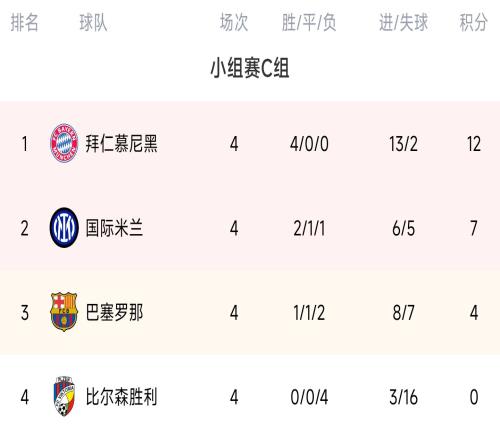Open the 拜仁慕尼黑 team name
The image size is (500, 440).
click(x=121, y=143)
